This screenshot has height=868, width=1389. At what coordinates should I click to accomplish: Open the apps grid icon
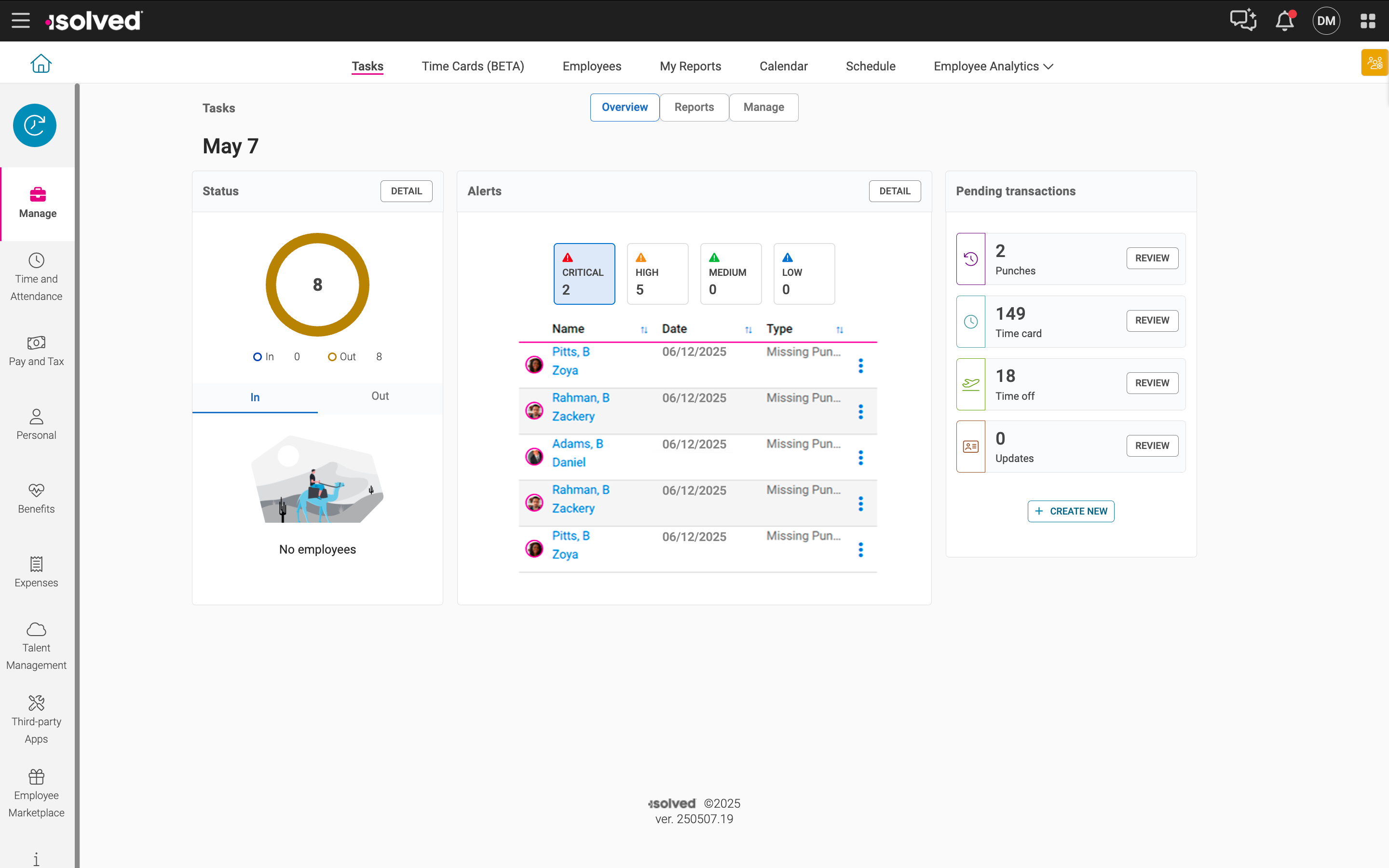click(x=1368, y=21)
